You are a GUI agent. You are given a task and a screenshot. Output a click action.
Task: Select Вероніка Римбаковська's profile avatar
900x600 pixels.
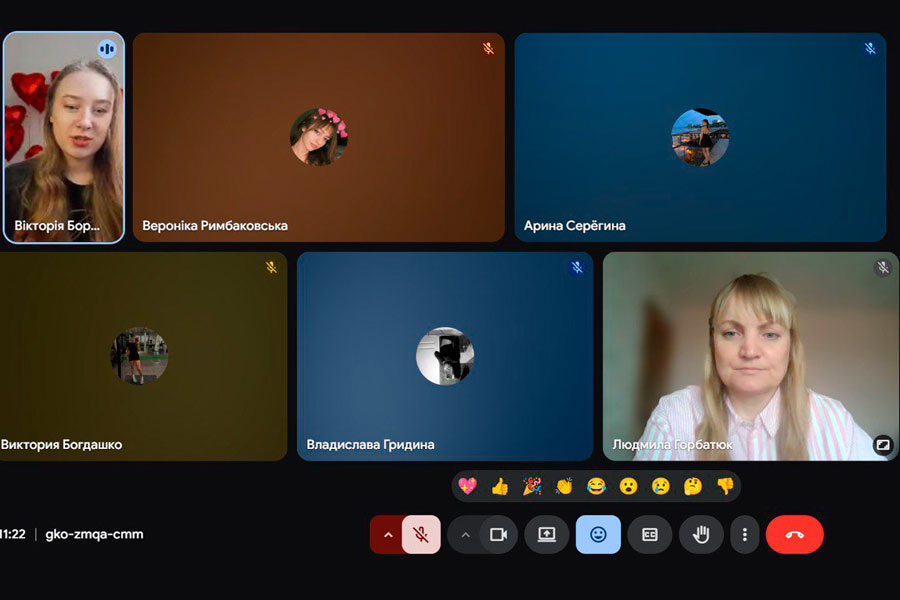(x=319, y=137)
